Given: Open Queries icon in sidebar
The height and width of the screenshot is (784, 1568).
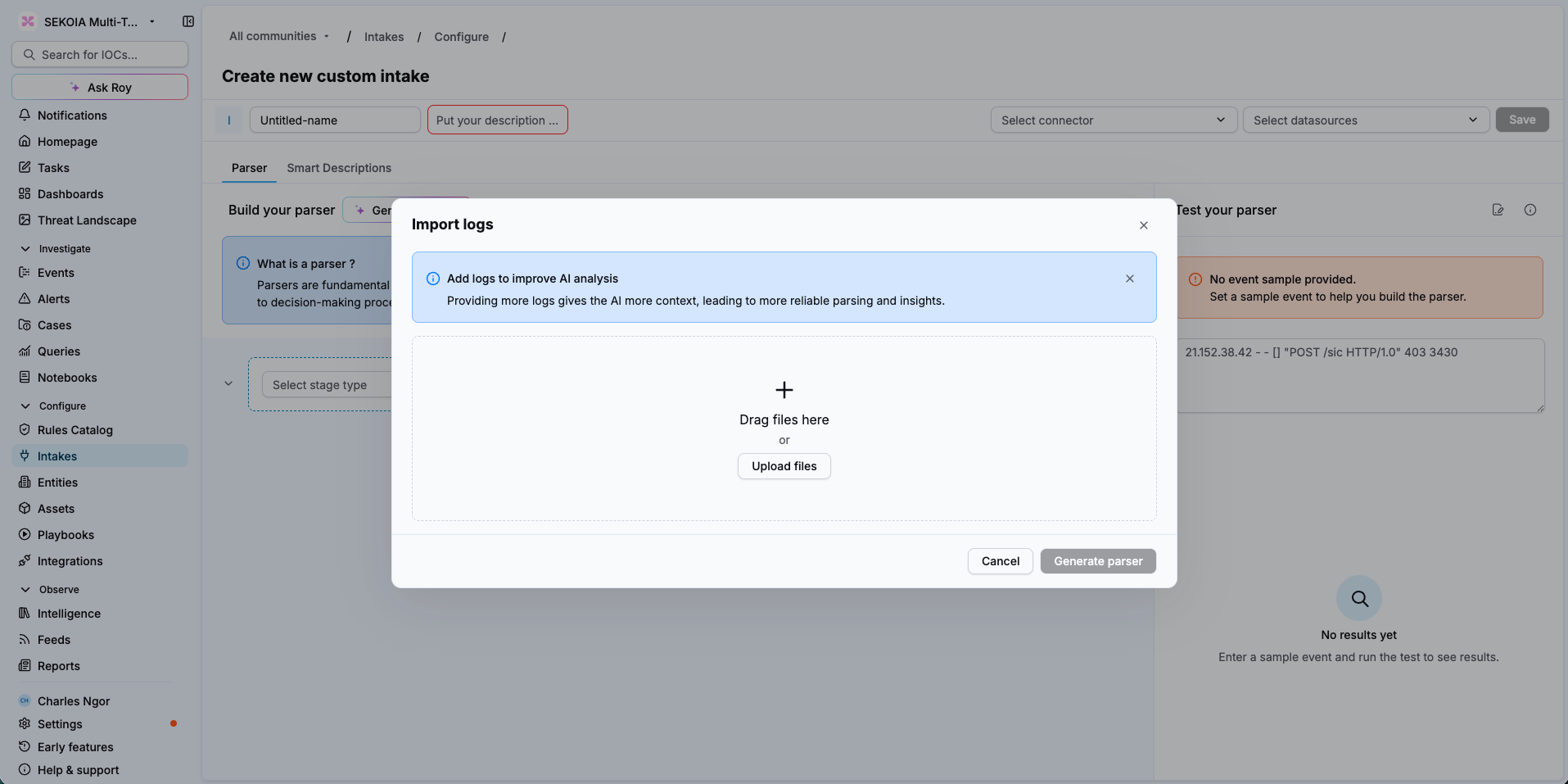Looking at the screenshot, I should point(25,351).
